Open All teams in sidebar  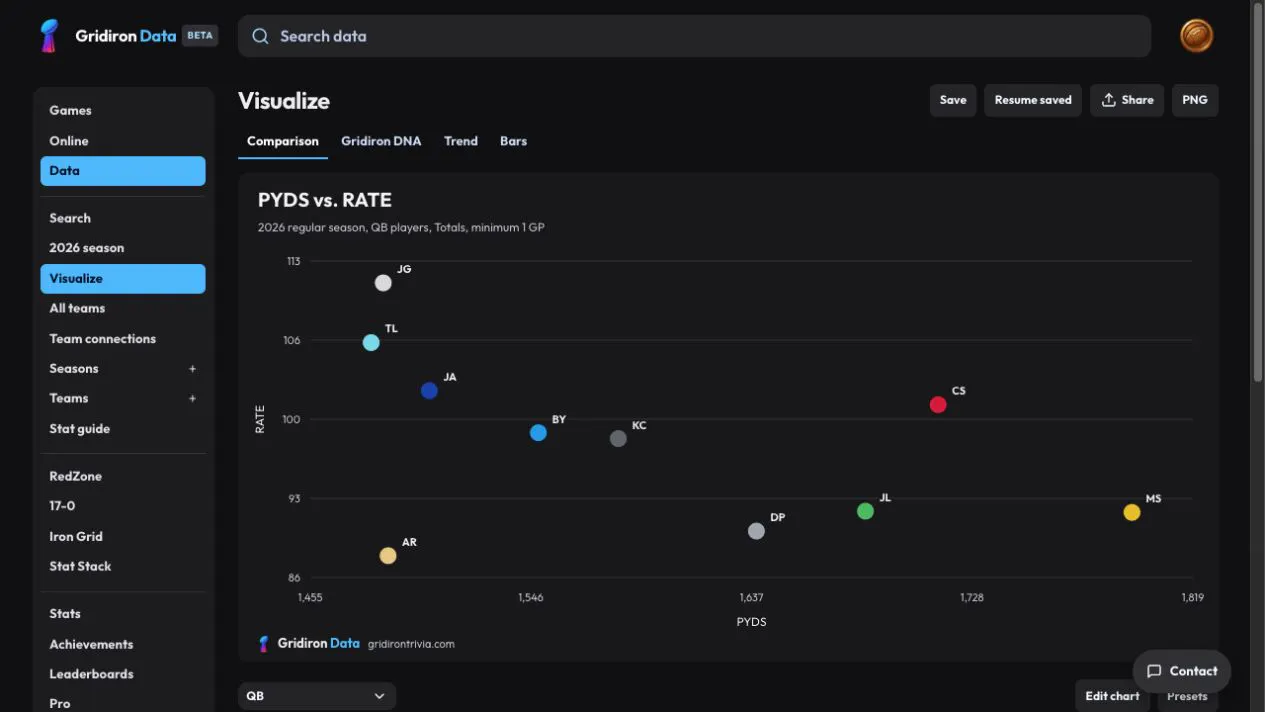point(123,308)
